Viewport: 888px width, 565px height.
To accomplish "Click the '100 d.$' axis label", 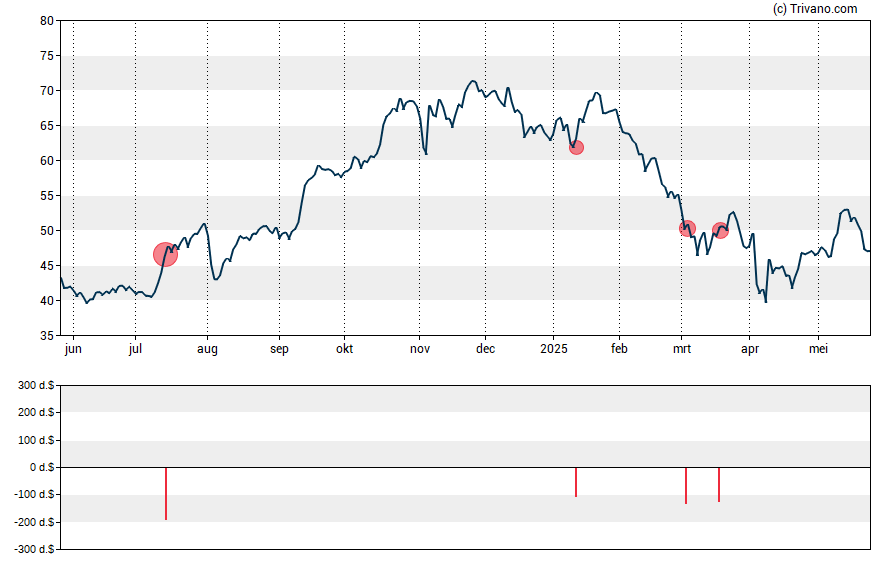I will point(36,440).
